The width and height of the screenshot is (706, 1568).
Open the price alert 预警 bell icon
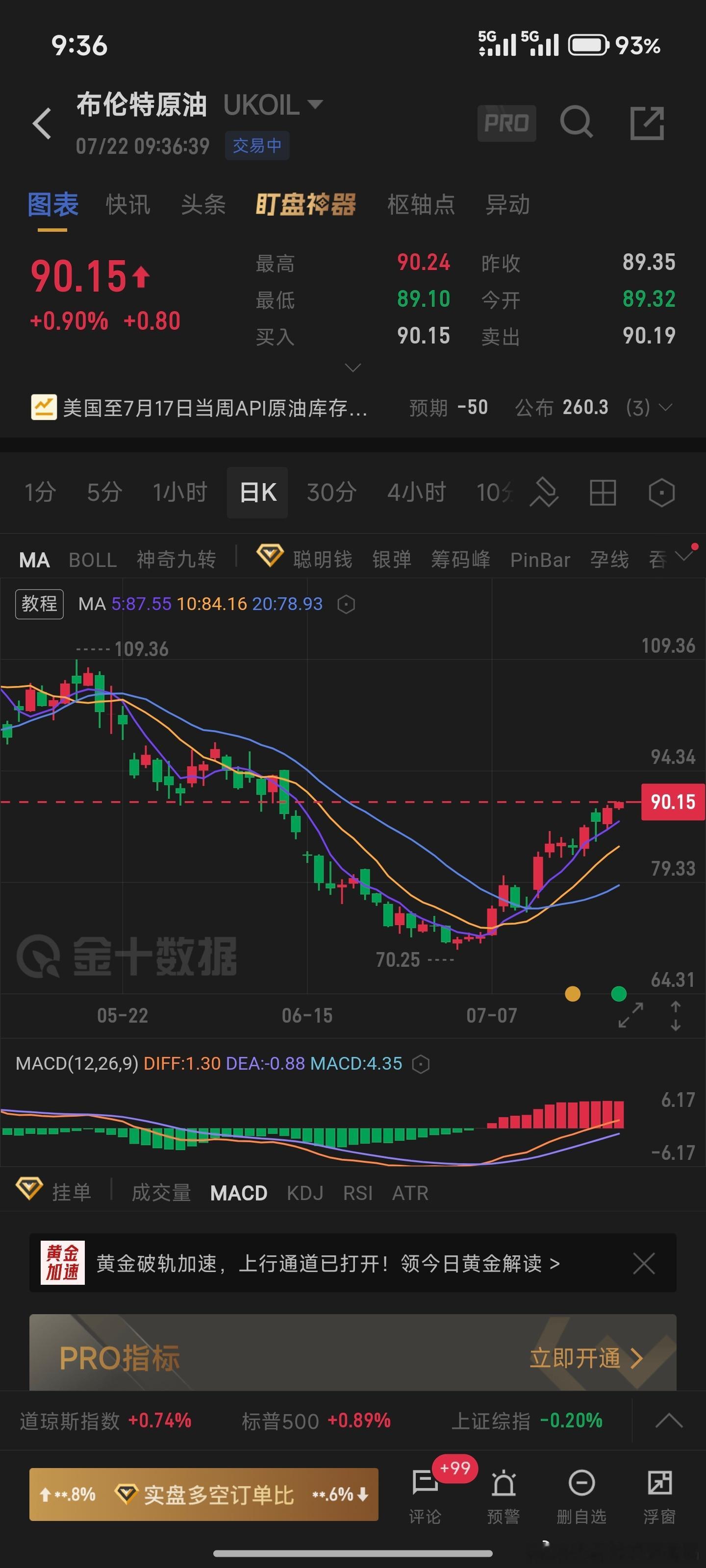pyautogui.click(x=504, y=1483)
